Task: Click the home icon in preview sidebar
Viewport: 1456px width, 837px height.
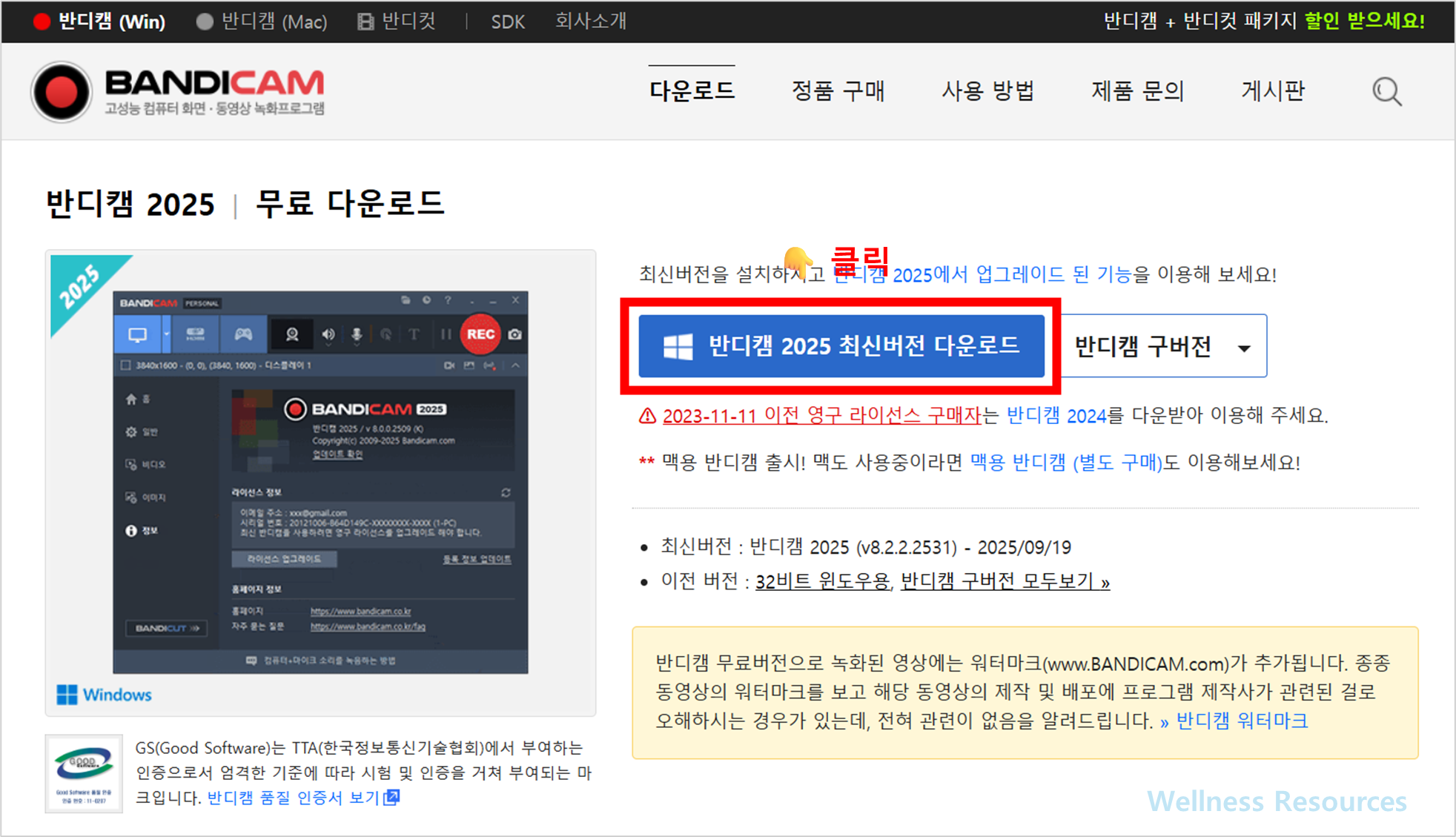Action: coord(131,399)
